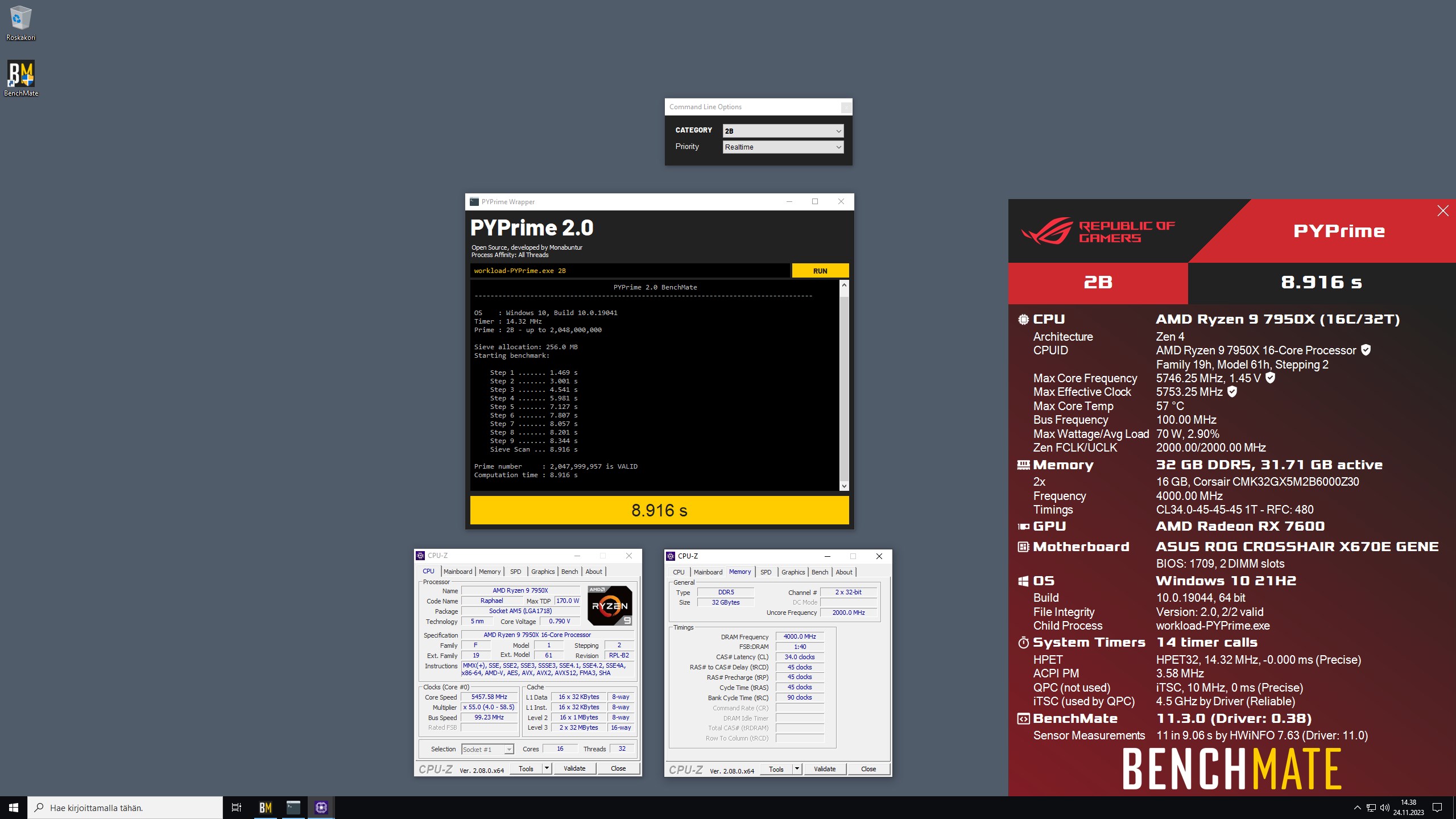This screenshot has height=819, width=1456.
Task: Open the Socket #1 selection dropdown
Action: click(x=487, y=750)
